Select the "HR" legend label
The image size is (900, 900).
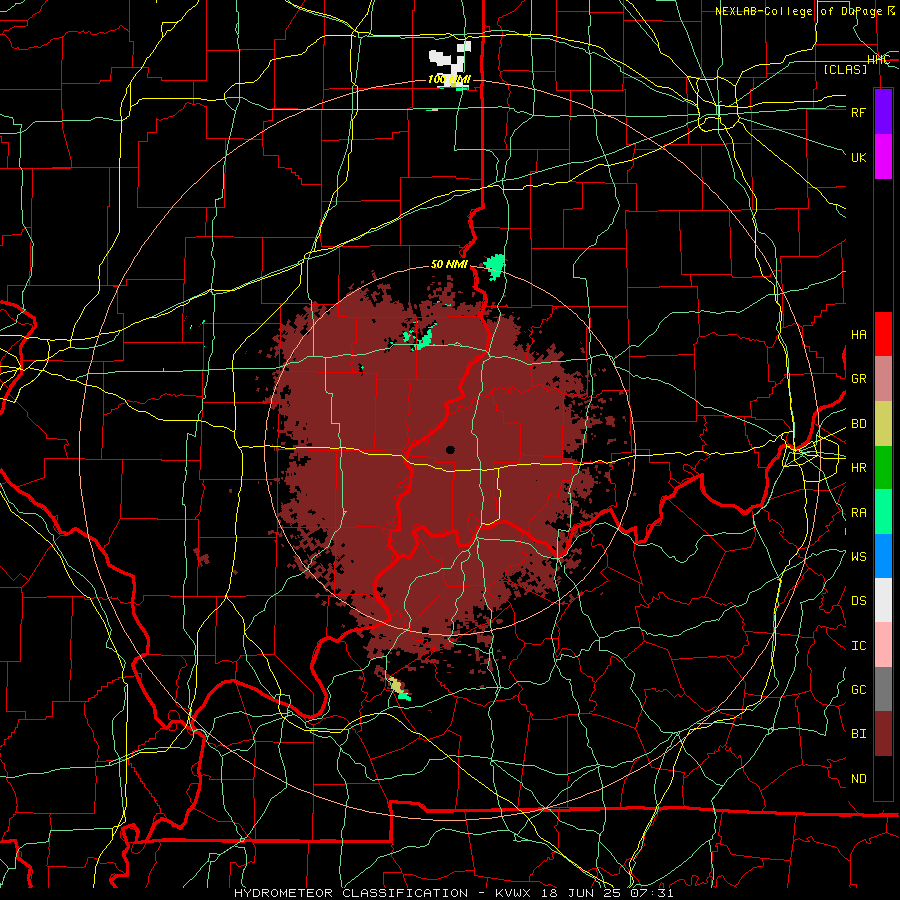(x=858, y=468)
